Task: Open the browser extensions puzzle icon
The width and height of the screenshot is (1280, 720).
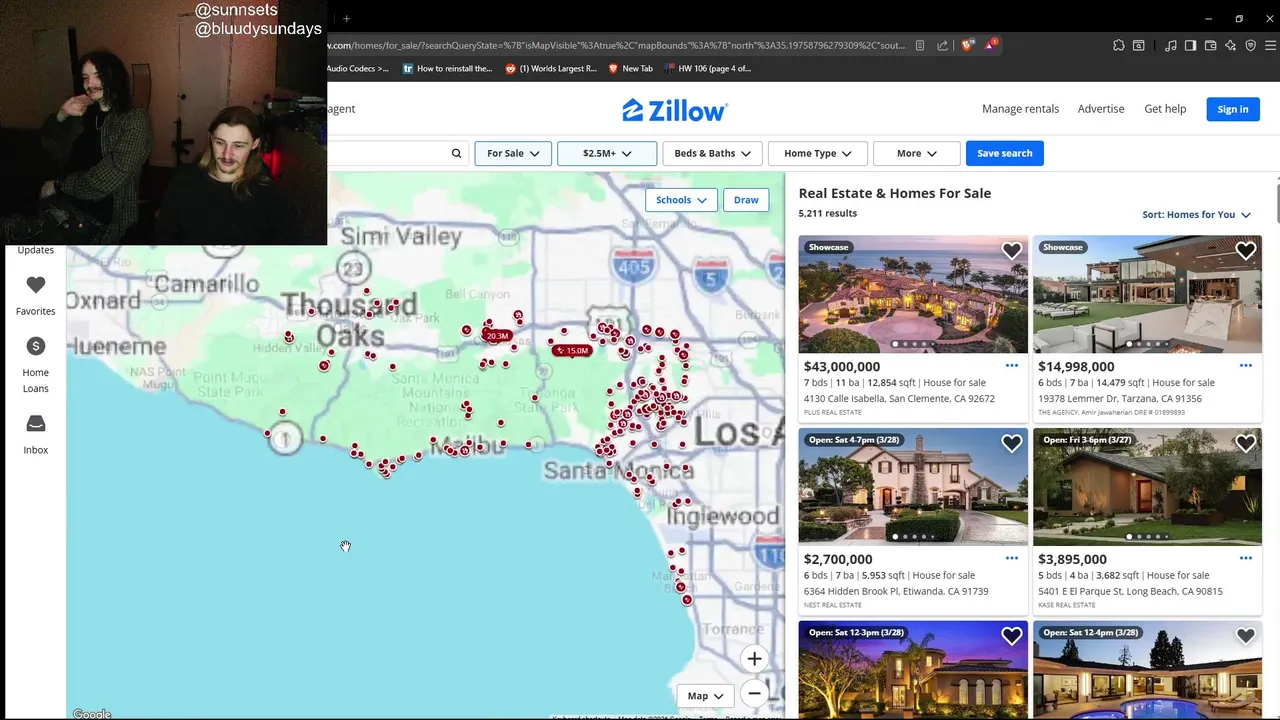Action: coord(1118,45)
